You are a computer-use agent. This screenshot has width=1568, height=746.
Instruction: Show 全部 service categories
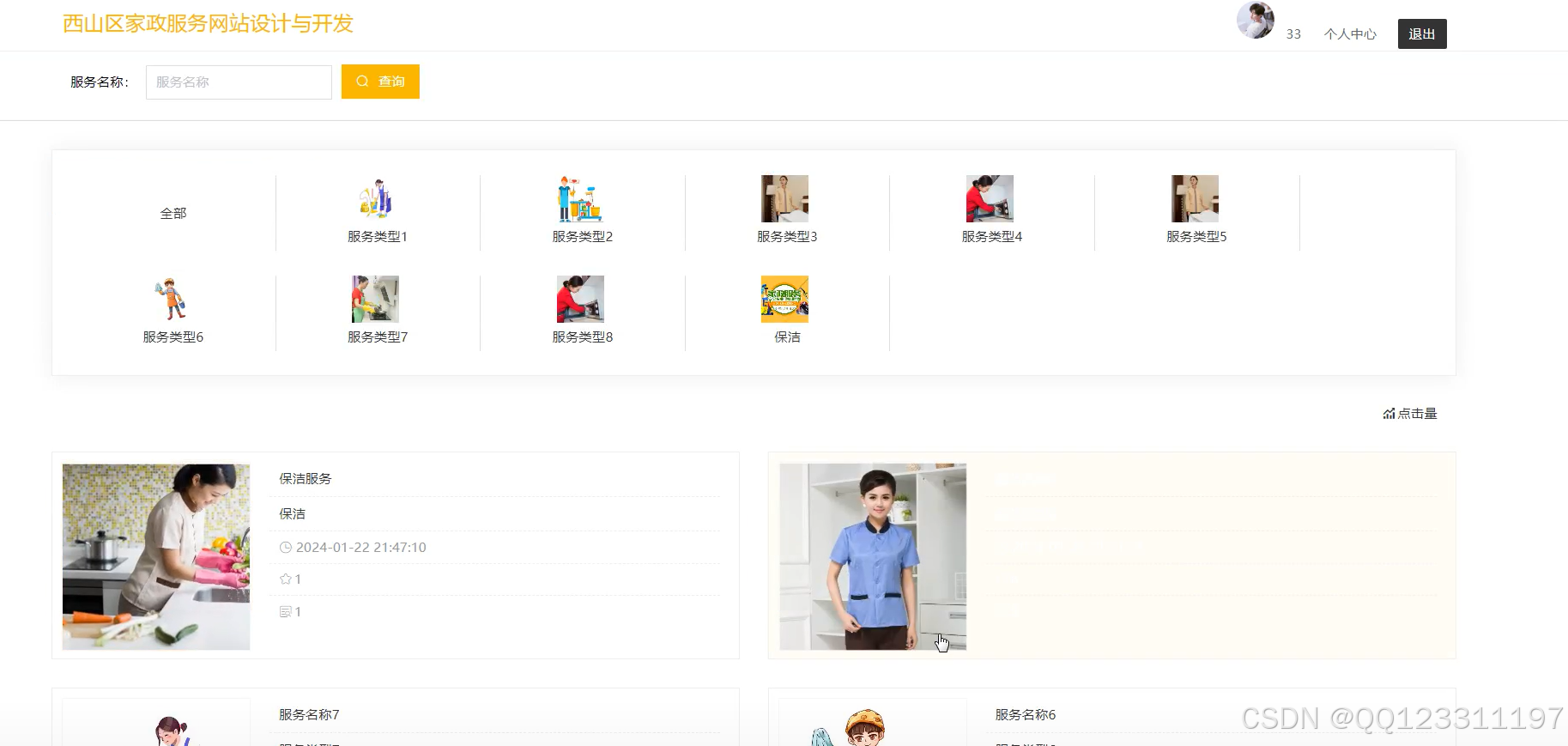coord(173,214)
